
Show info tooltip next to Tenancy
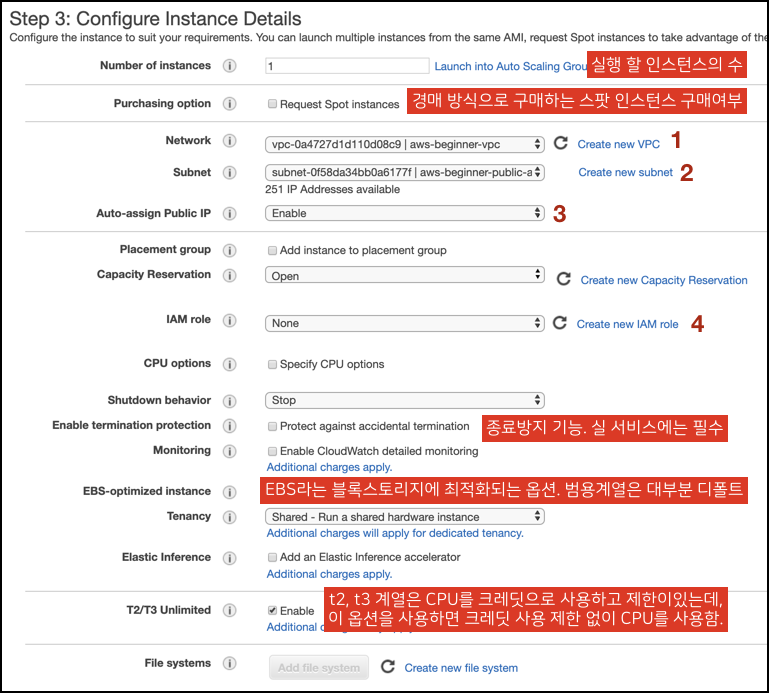pos(230,517)
